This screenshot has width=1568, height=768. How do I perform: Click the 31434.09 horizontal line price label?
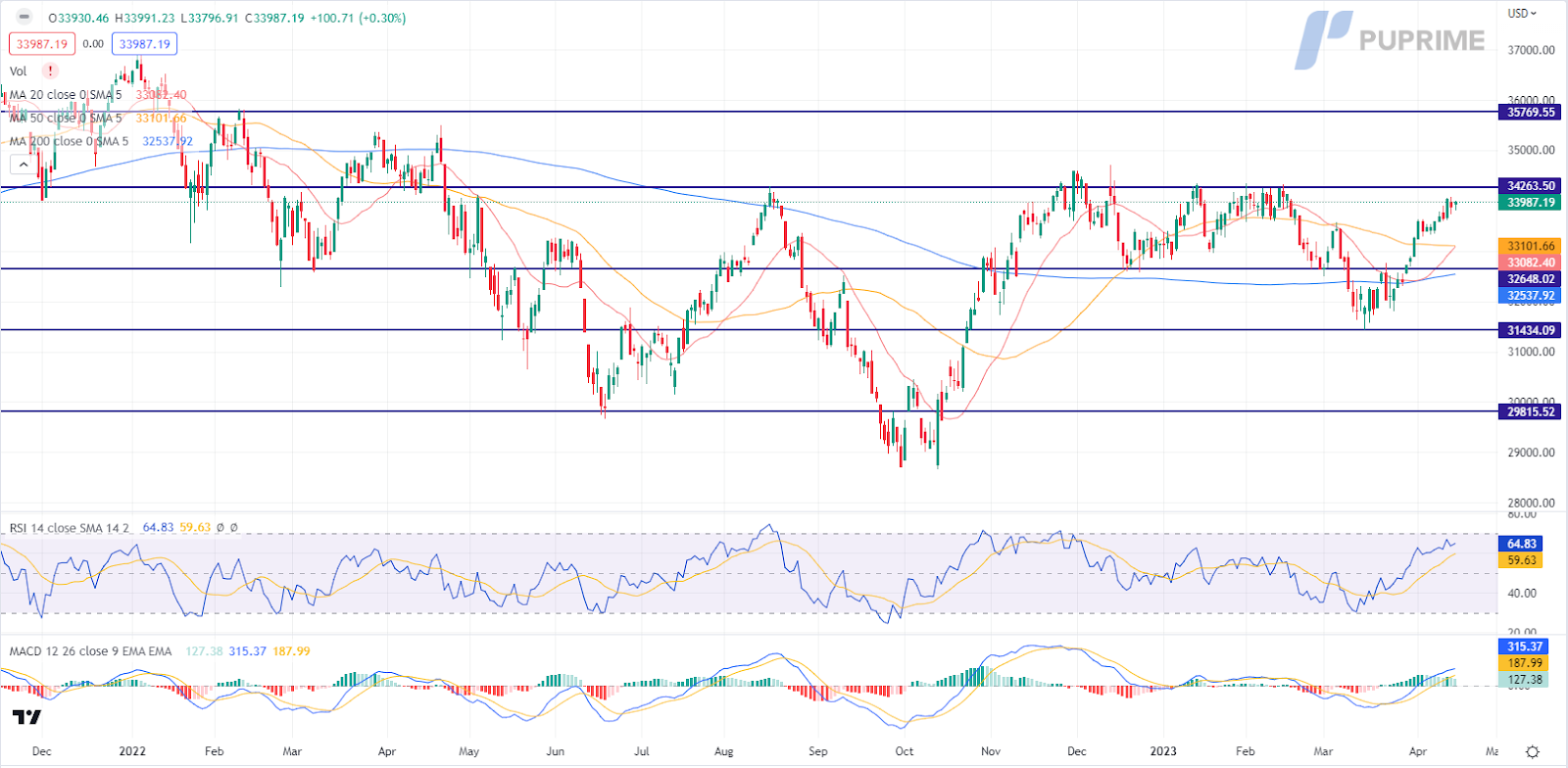tap(1530, 331)
